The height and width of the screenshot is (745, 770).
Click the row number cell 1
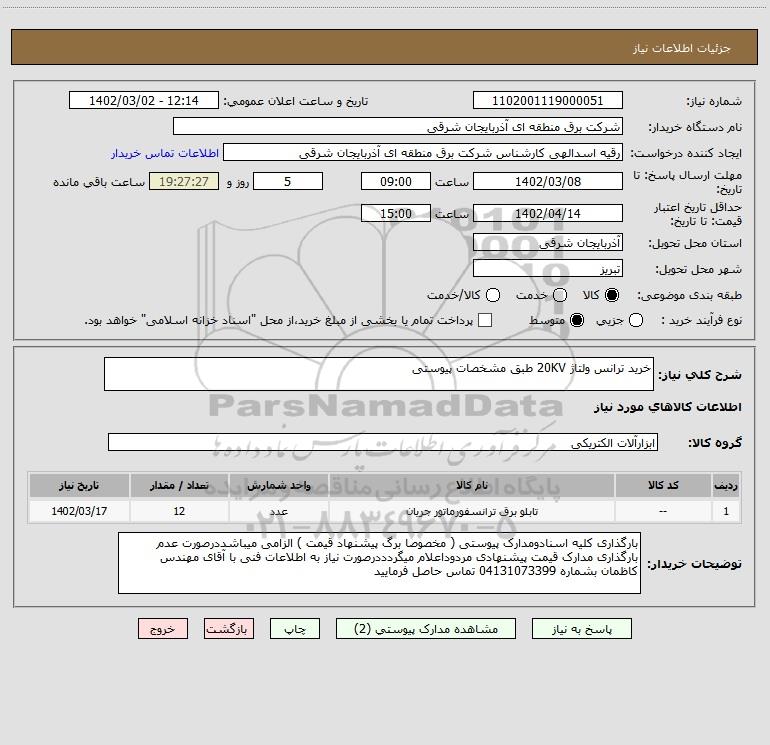(x=726, y=511)
